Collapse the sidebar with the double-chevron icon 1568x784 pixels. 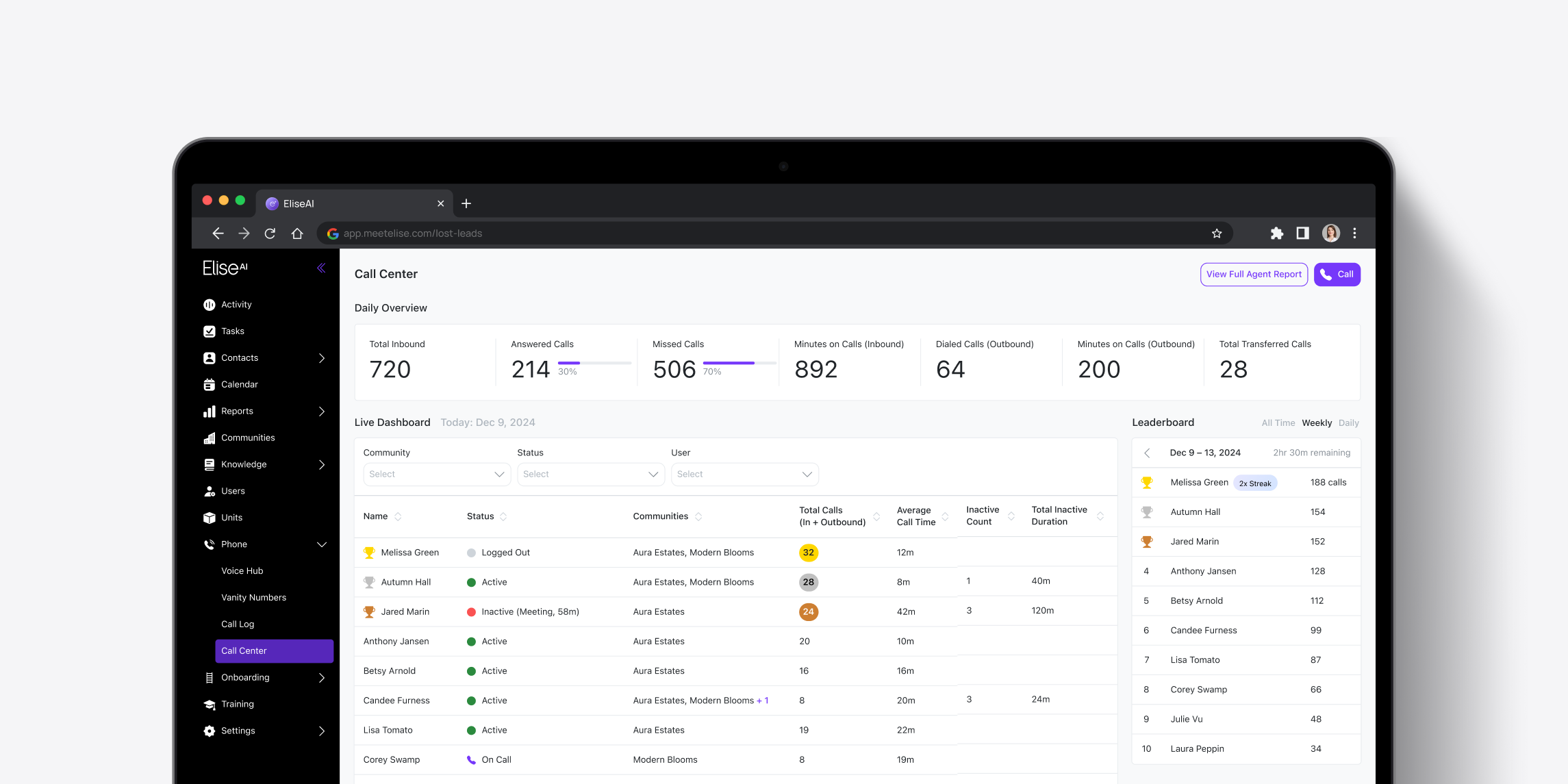[x=321, y=268]
